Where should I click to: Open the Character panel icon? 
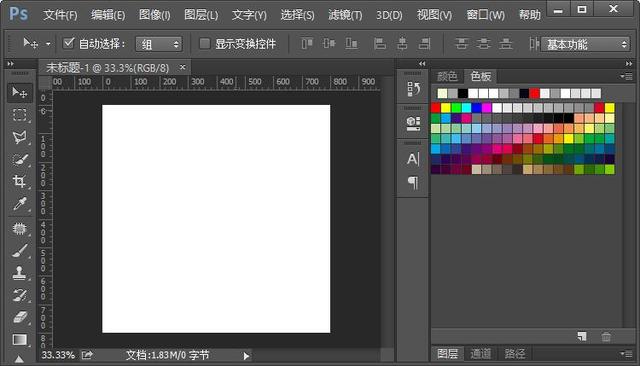413,159
